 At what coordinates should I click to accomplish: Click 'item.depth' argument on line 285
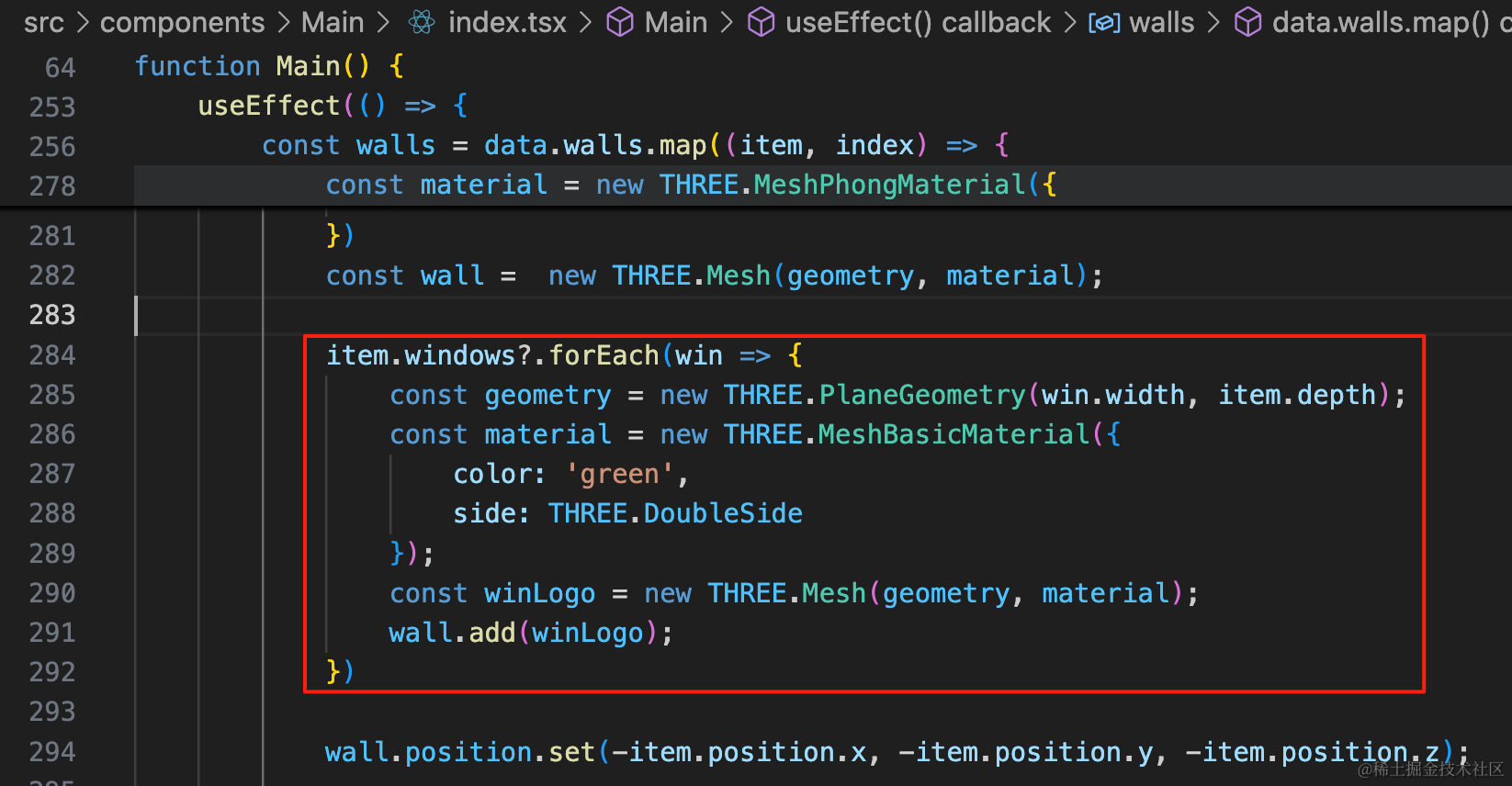(x=1297, y=395)
